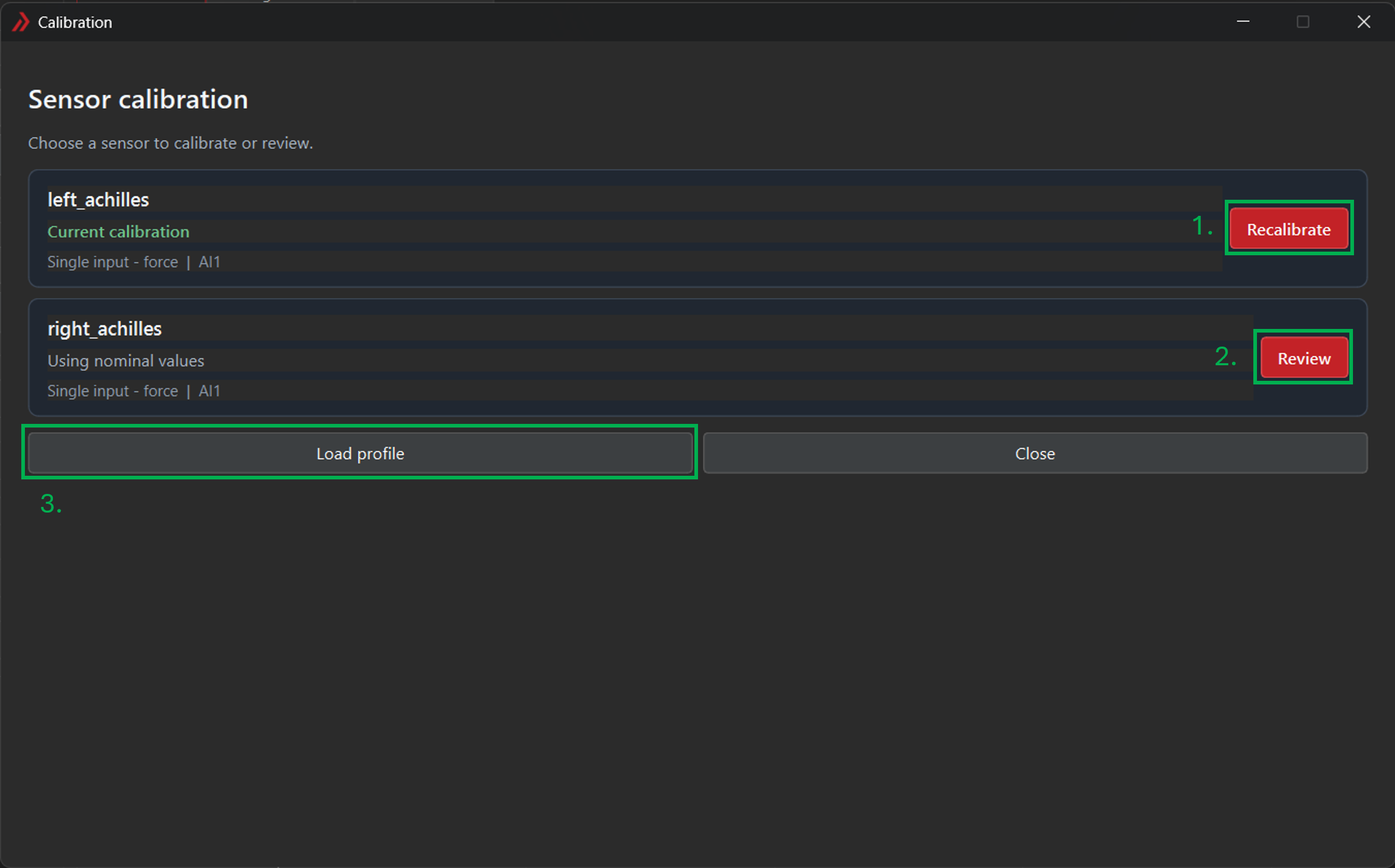Screen dimensions: 1395x868
Task: Close the window with the X icon
Action: 1363,22
